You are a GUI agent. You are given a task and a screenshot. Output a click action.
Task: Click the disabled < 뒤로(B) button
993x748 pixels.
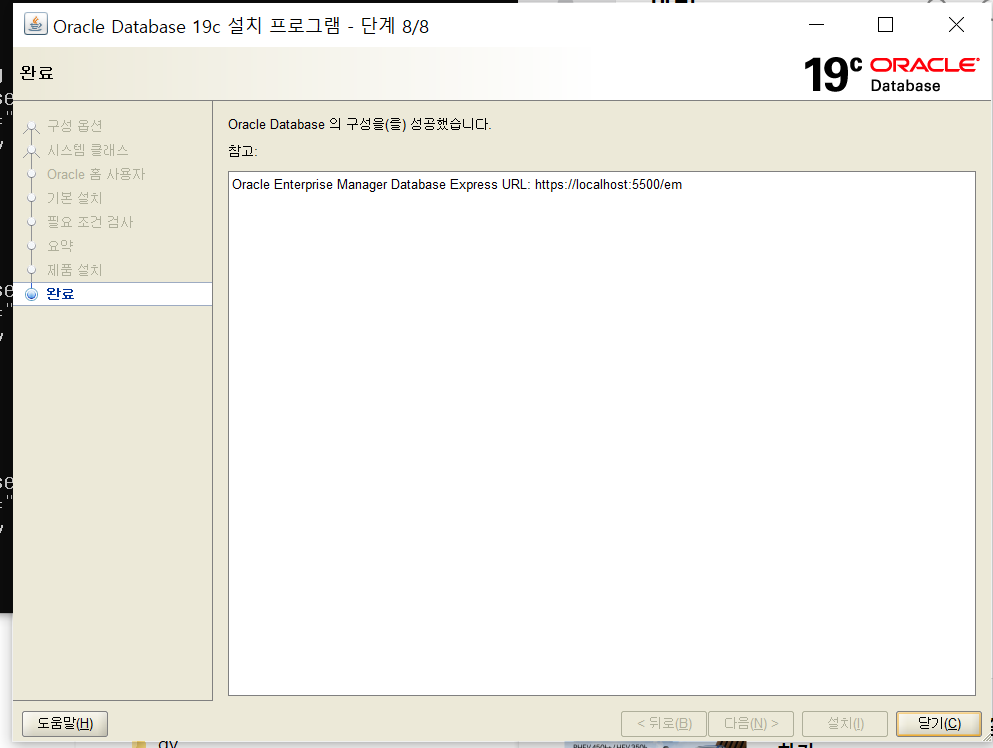click(664, 723)
